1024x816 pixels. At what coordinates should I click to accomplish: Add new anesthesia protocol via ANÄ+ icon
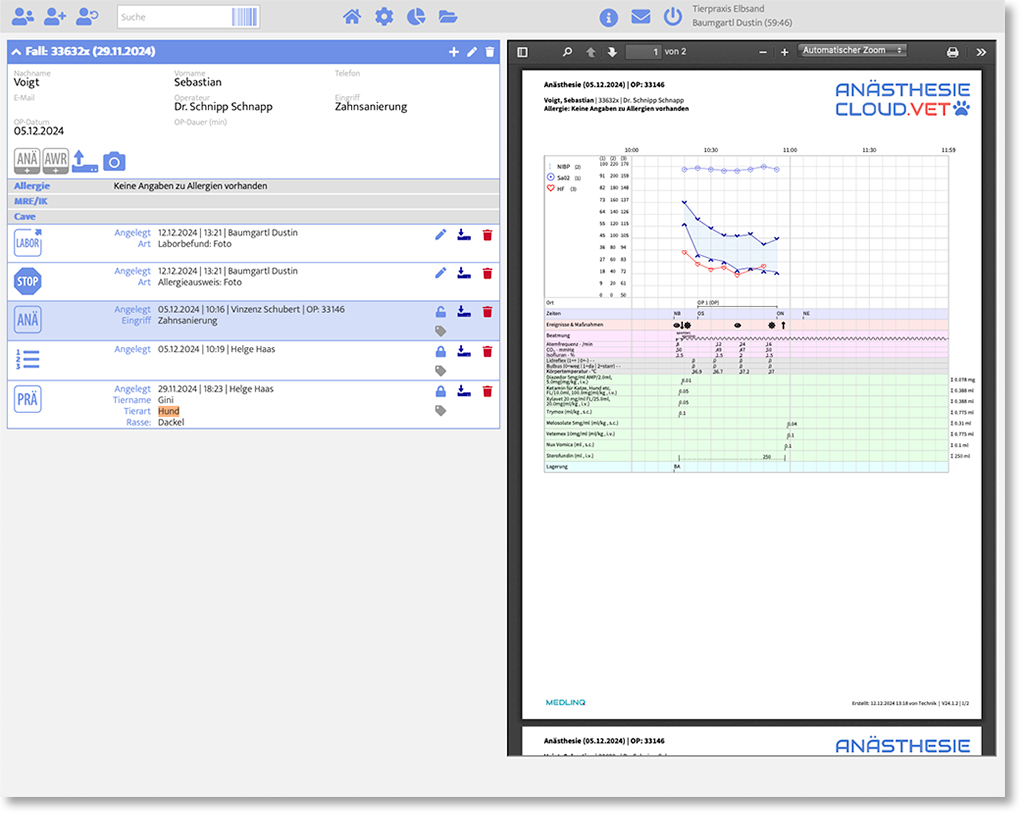click(x=27, y=160)
